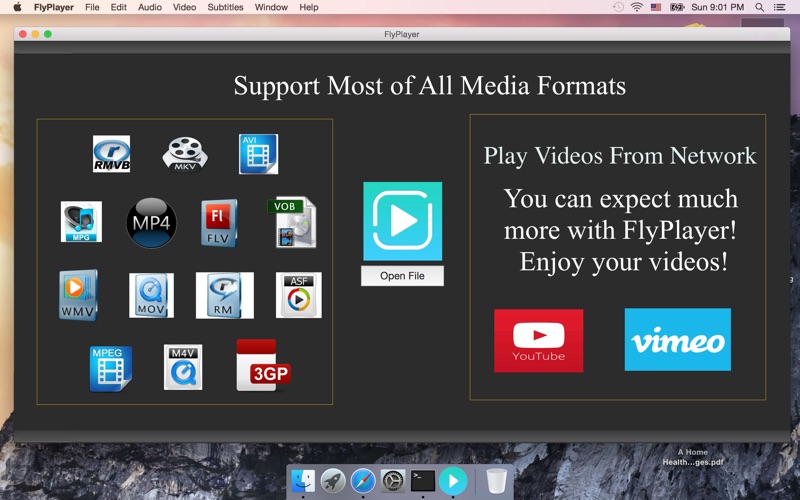The image size is (800, 500).
Task: Click the AVI file icon
Action: (259, 154)
